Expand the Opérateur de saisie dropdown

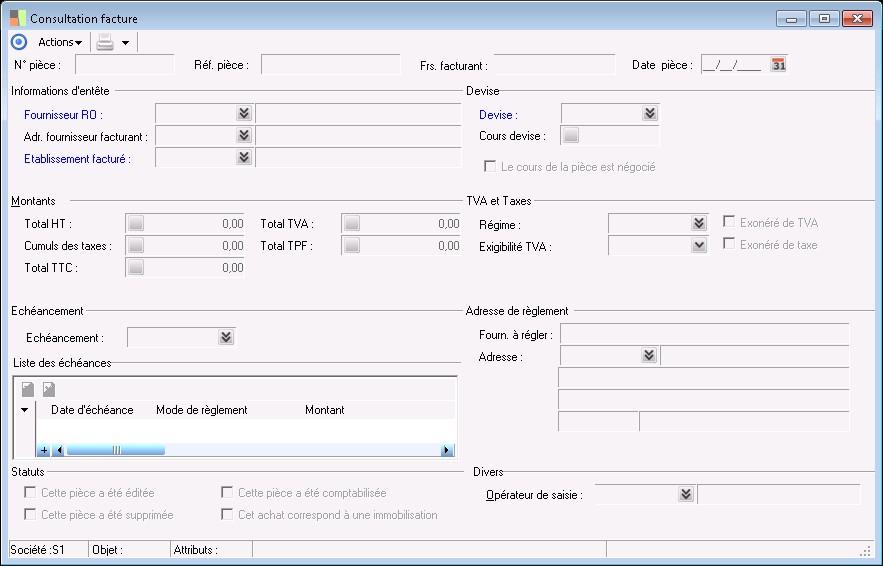click(x=685, y=494)
